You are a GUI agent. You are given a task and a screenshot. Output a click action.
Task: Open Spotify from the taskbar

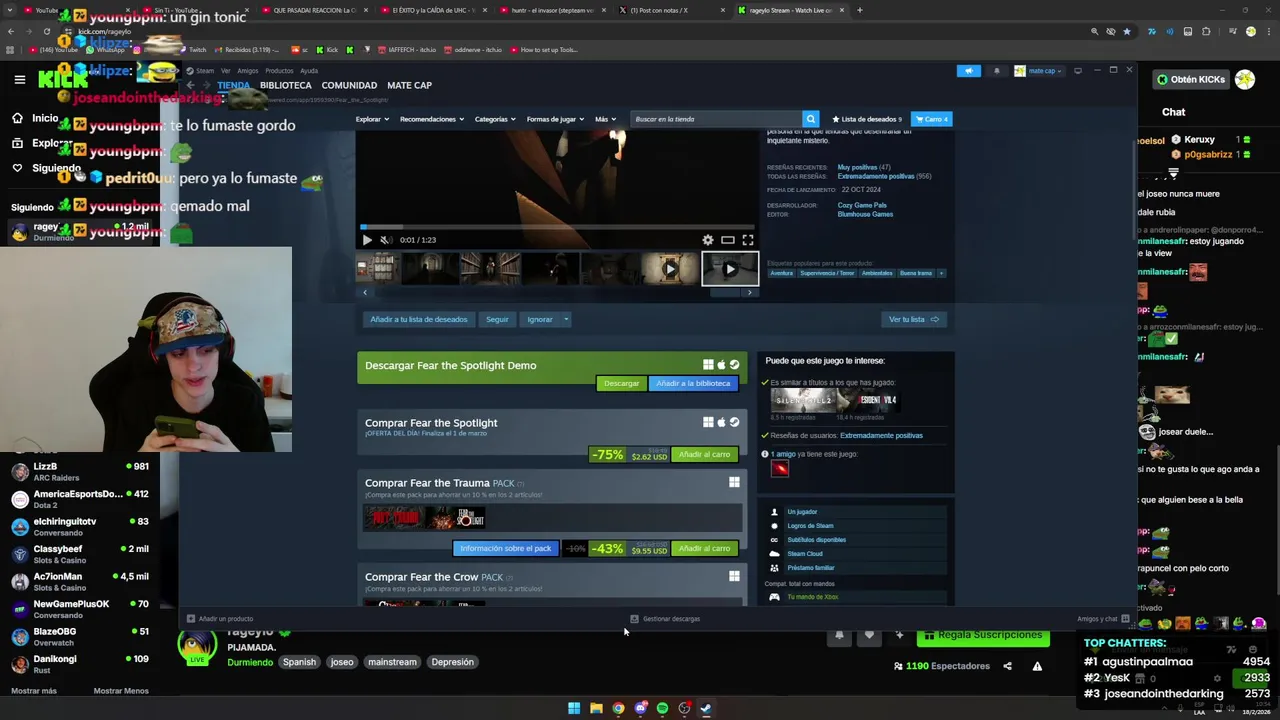(x=662, y=708)
